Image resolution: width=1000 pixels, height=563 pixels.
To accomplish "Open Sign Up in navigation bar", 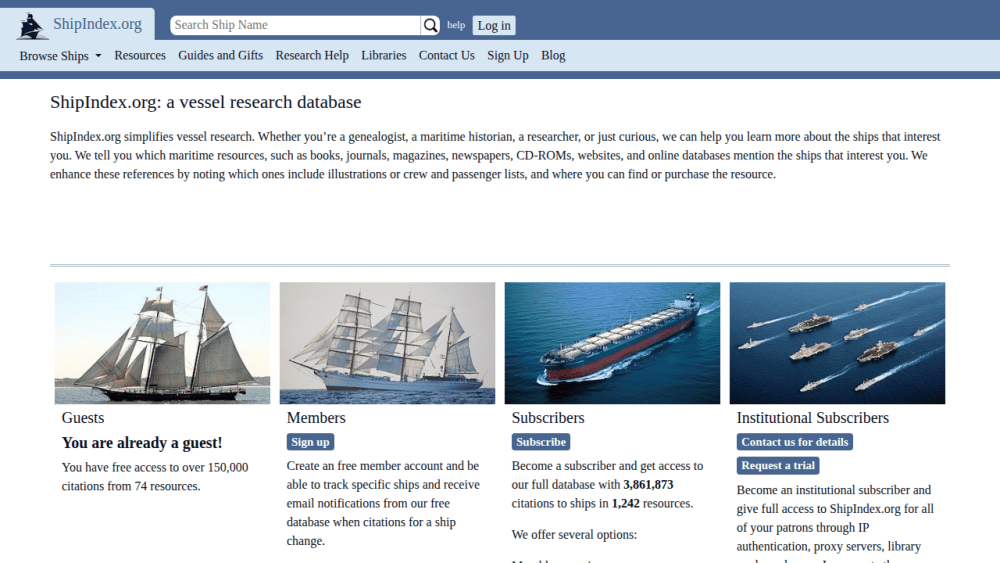I will pyautogui.click(x=508, y=55).
